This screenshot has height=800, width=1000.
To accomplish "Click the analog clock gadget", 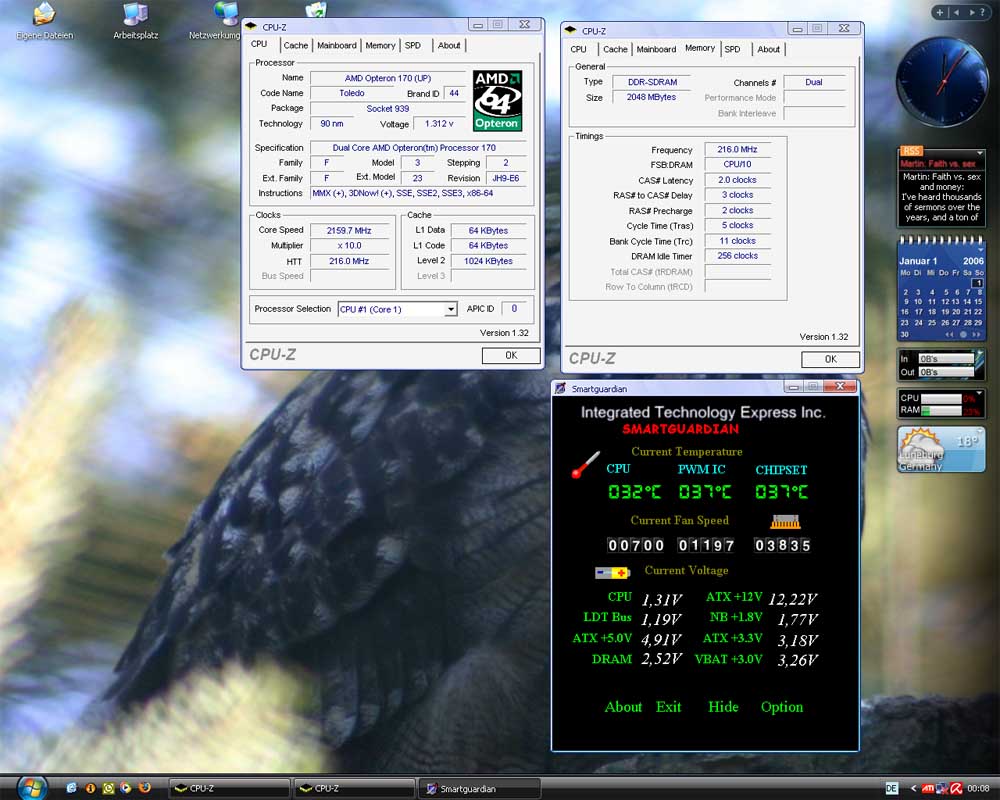I will tap(942, 82).
